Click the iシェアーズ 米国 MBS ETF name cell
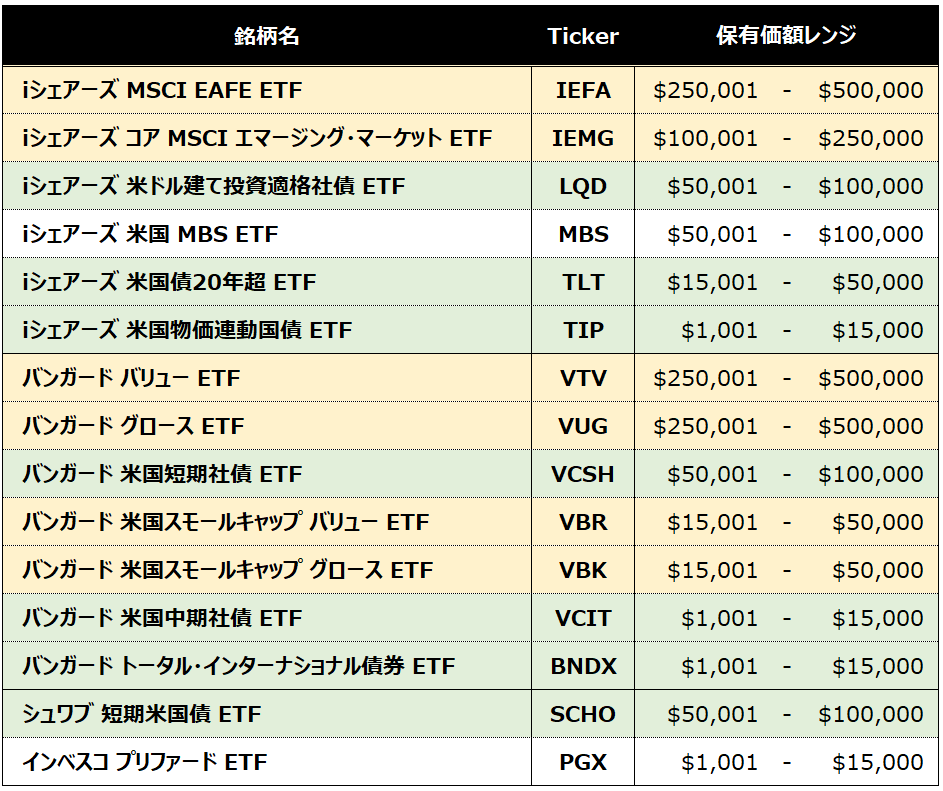Screen dimensions: 943x791 (150, 235)
